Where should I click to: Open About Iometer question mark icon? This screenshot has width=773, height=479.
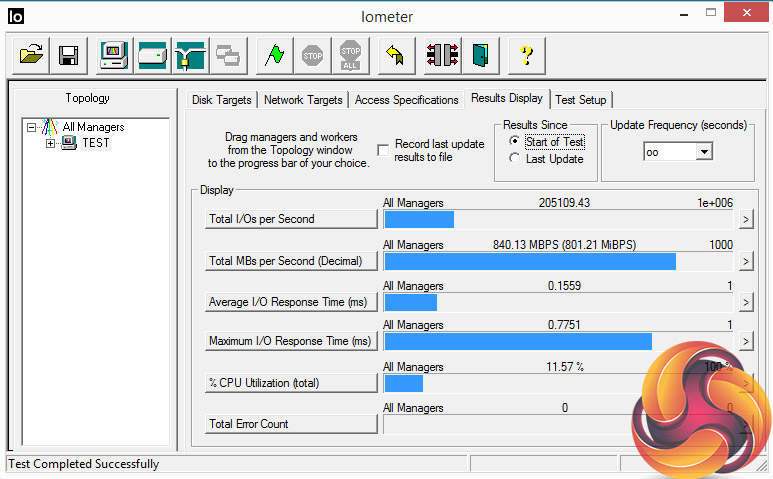[x=527, y=55]
